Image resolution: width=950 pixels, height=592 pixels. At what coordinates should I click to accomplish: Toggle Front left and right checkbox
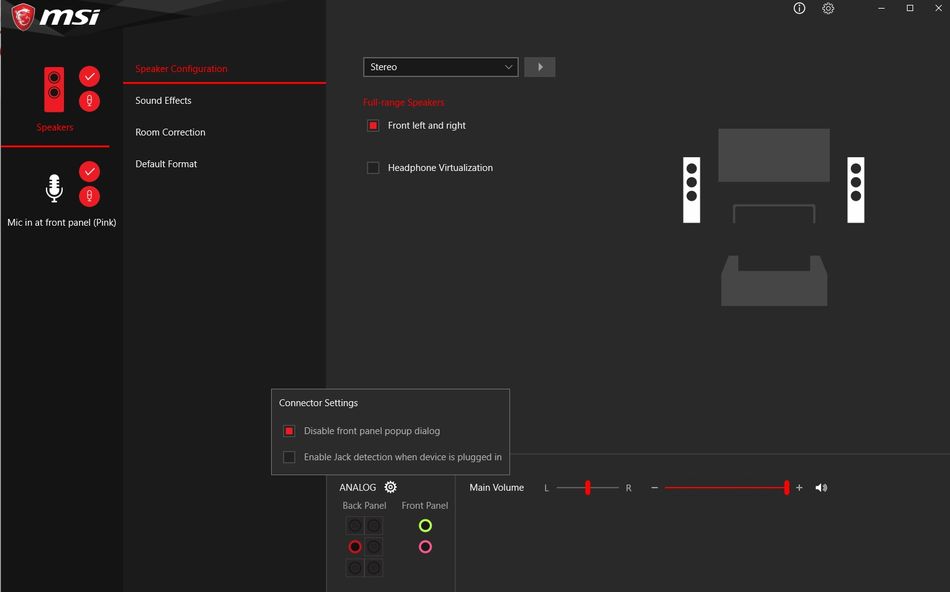pos(373,125)
